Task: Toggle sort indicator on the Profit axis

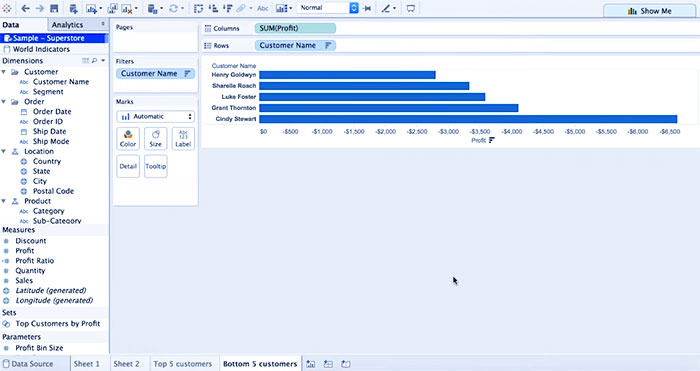Action: click(x=492, y=140)
